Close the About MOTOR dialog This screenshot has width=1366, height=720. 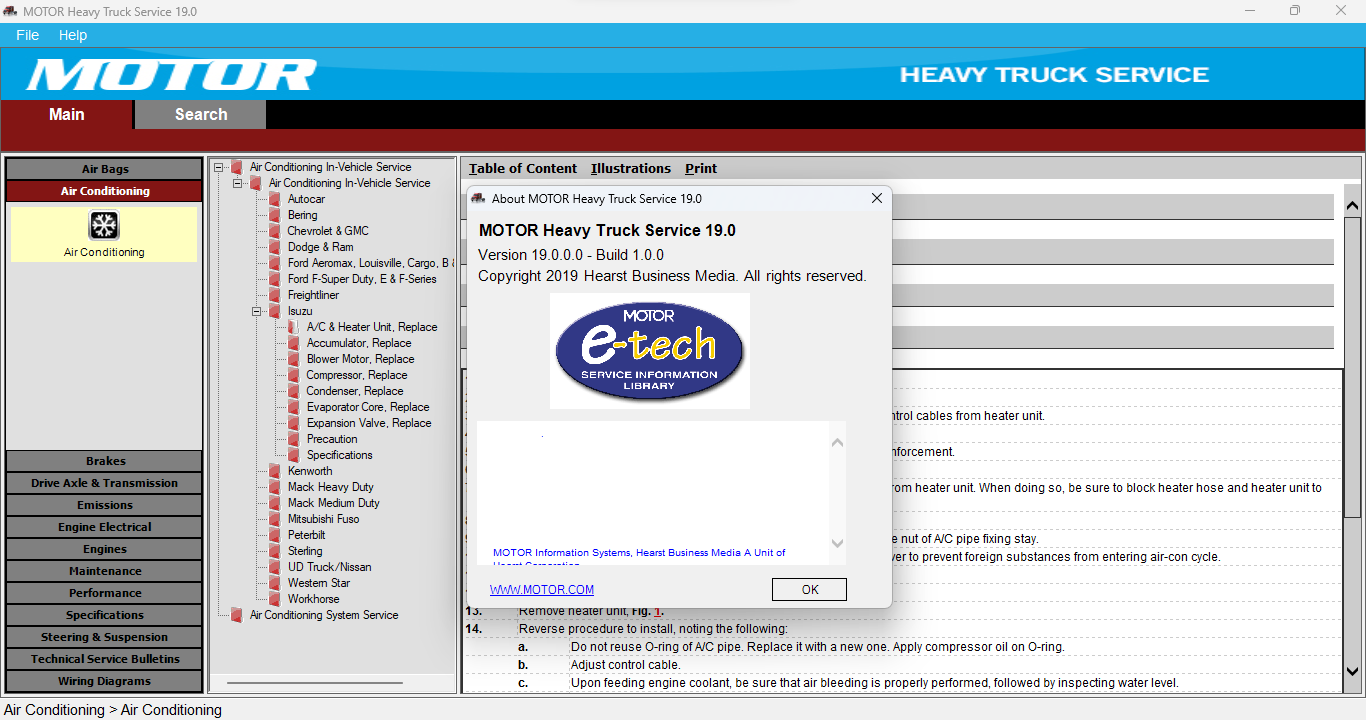click(877, 198)
